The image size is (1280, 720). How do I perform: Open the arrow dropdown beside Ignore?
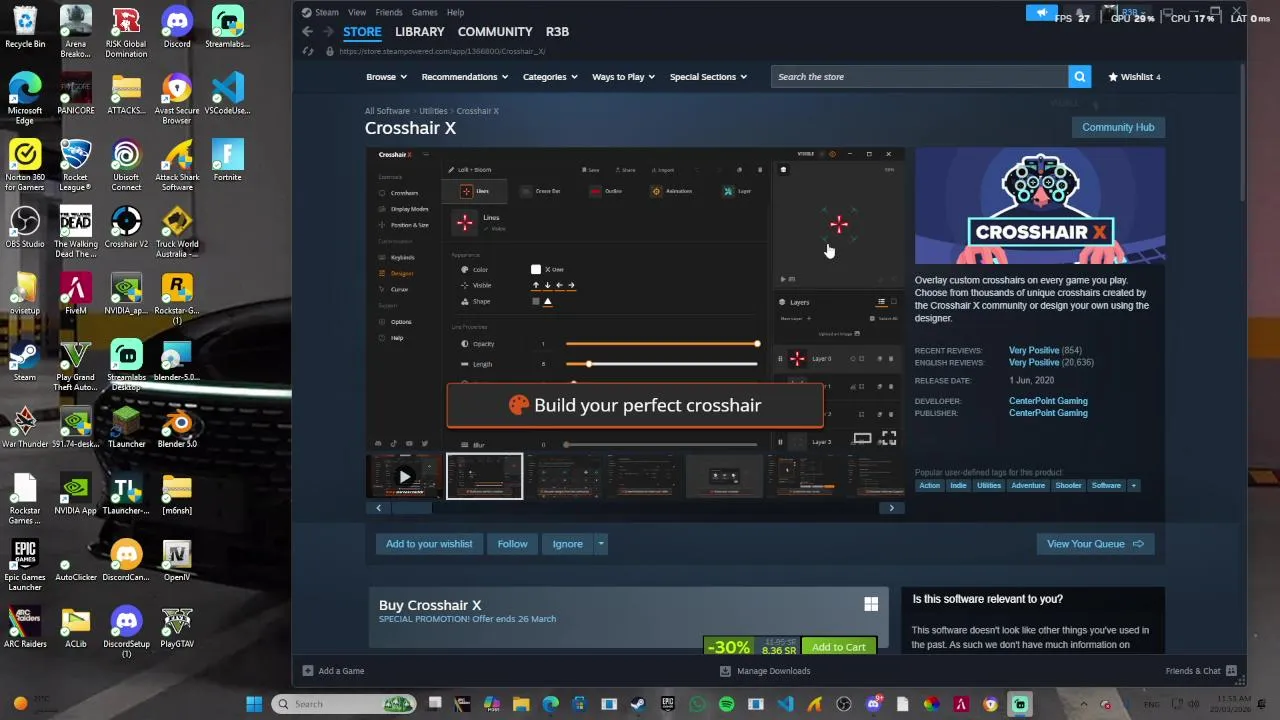click(601, 544)
